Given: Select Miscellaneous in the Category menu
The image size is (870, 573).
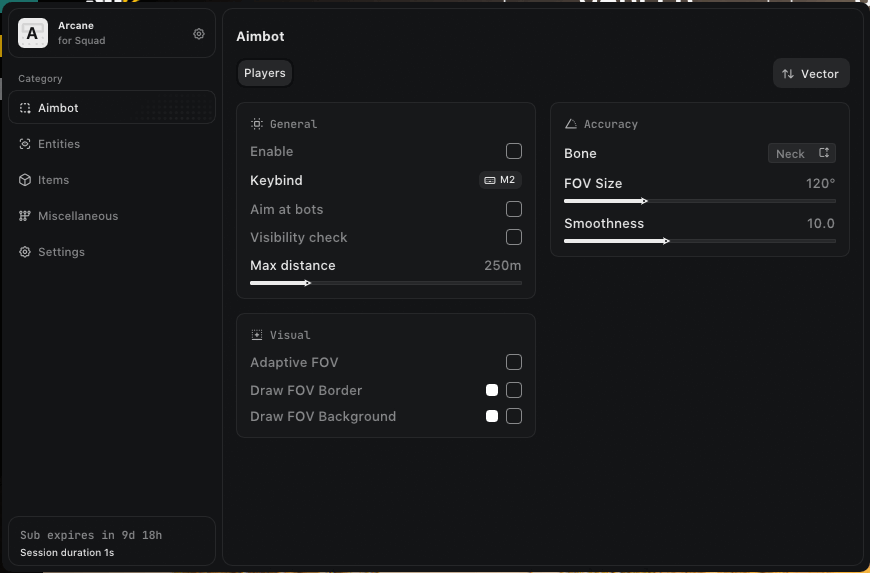Looking at the screenshot, I should (x=78, y=216).
